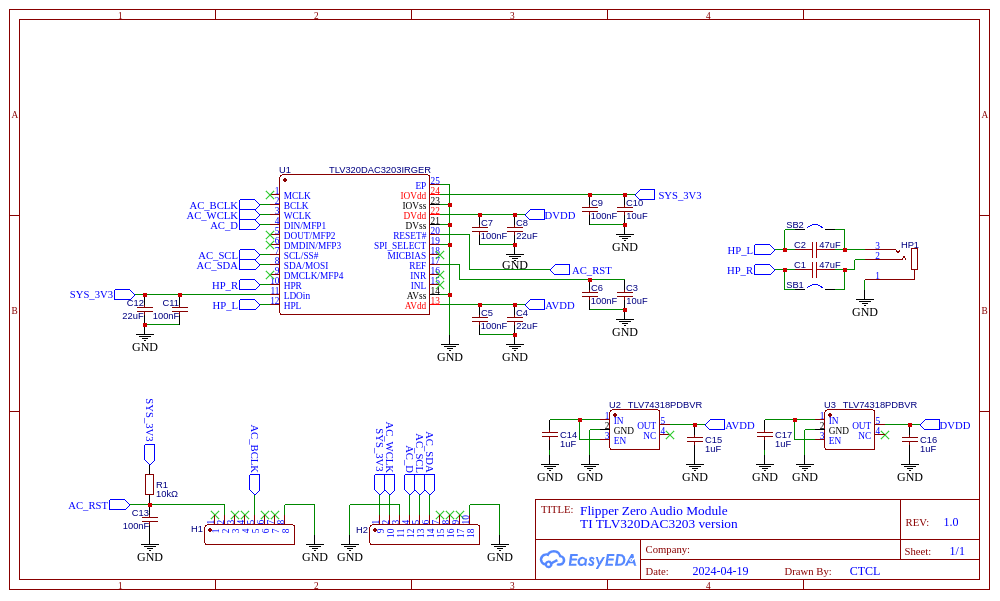Click the 'C7' capacitor designator label

point(487,223)
